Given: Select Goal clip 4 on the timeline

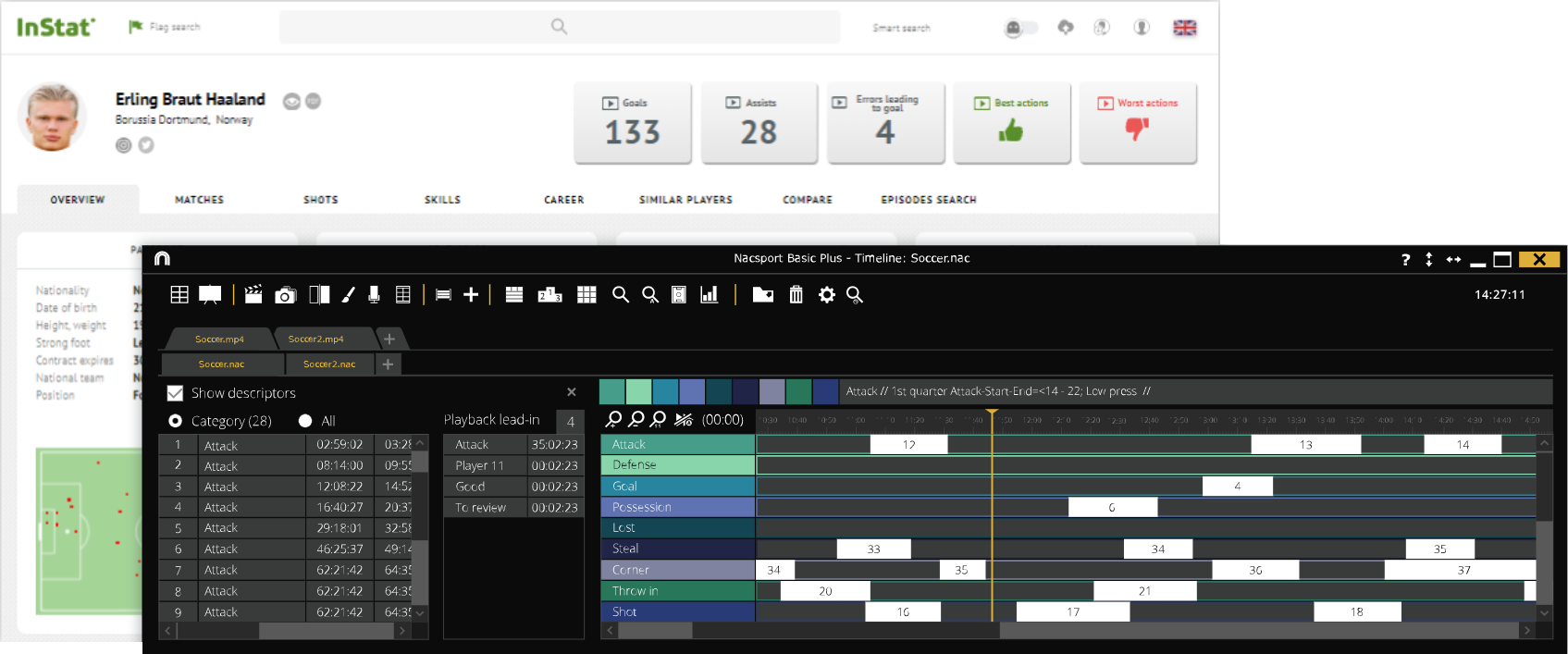Looking at the screenshot, I should tap(1238, 487).
